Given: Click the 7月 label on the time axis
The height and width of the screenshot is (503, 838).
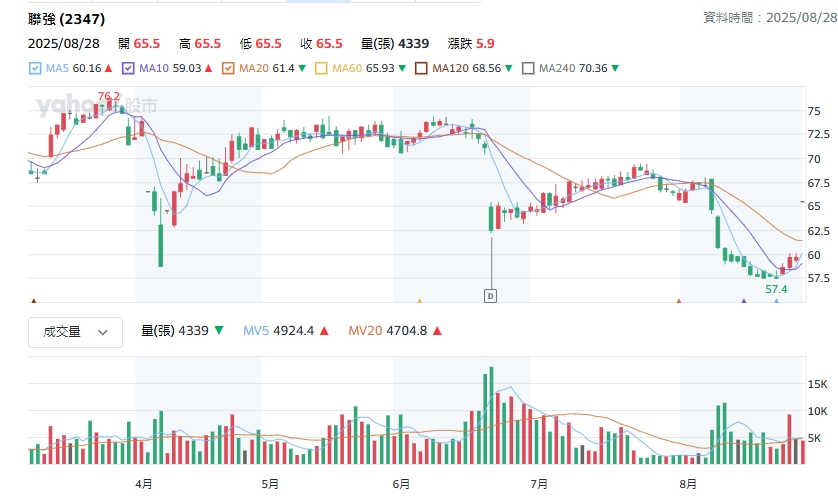Looking at the screenshot, I should coord(539,484).
